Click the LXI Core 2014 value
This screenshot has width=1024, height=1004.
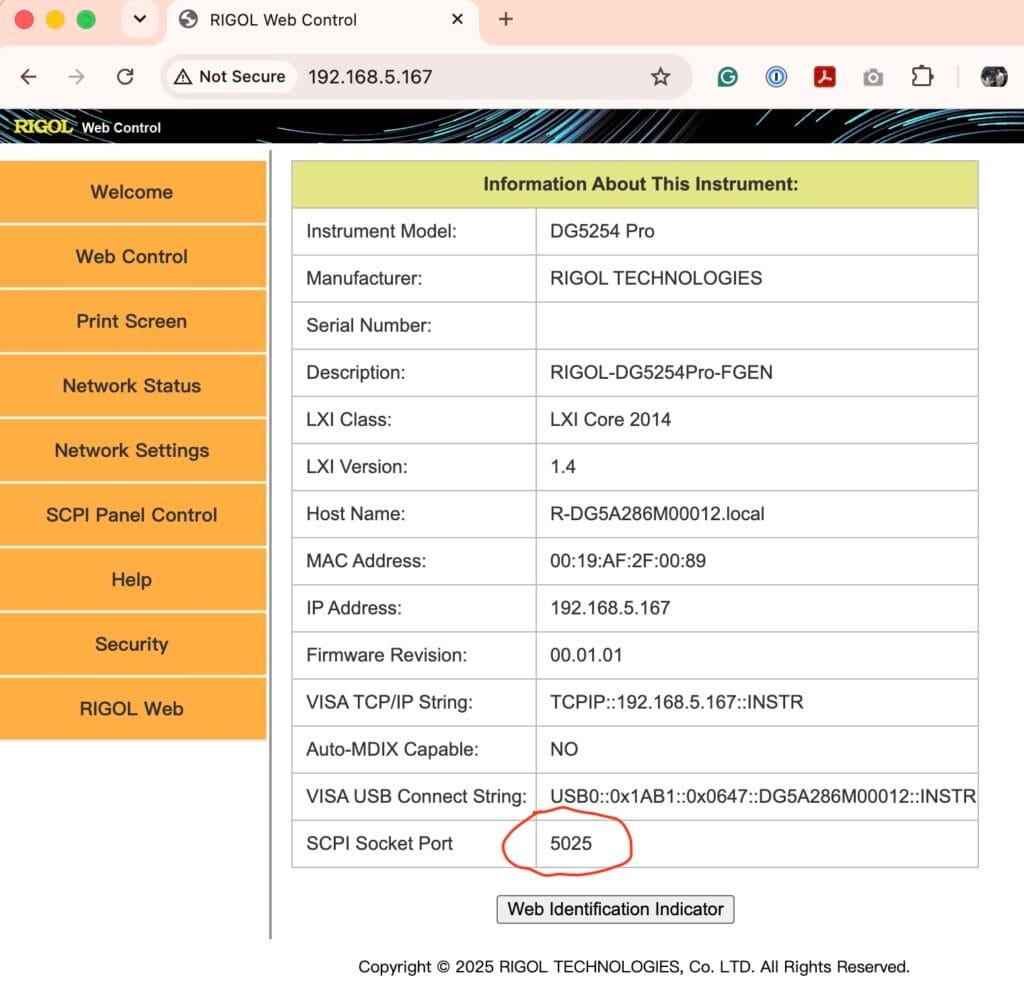click(610, 419)
